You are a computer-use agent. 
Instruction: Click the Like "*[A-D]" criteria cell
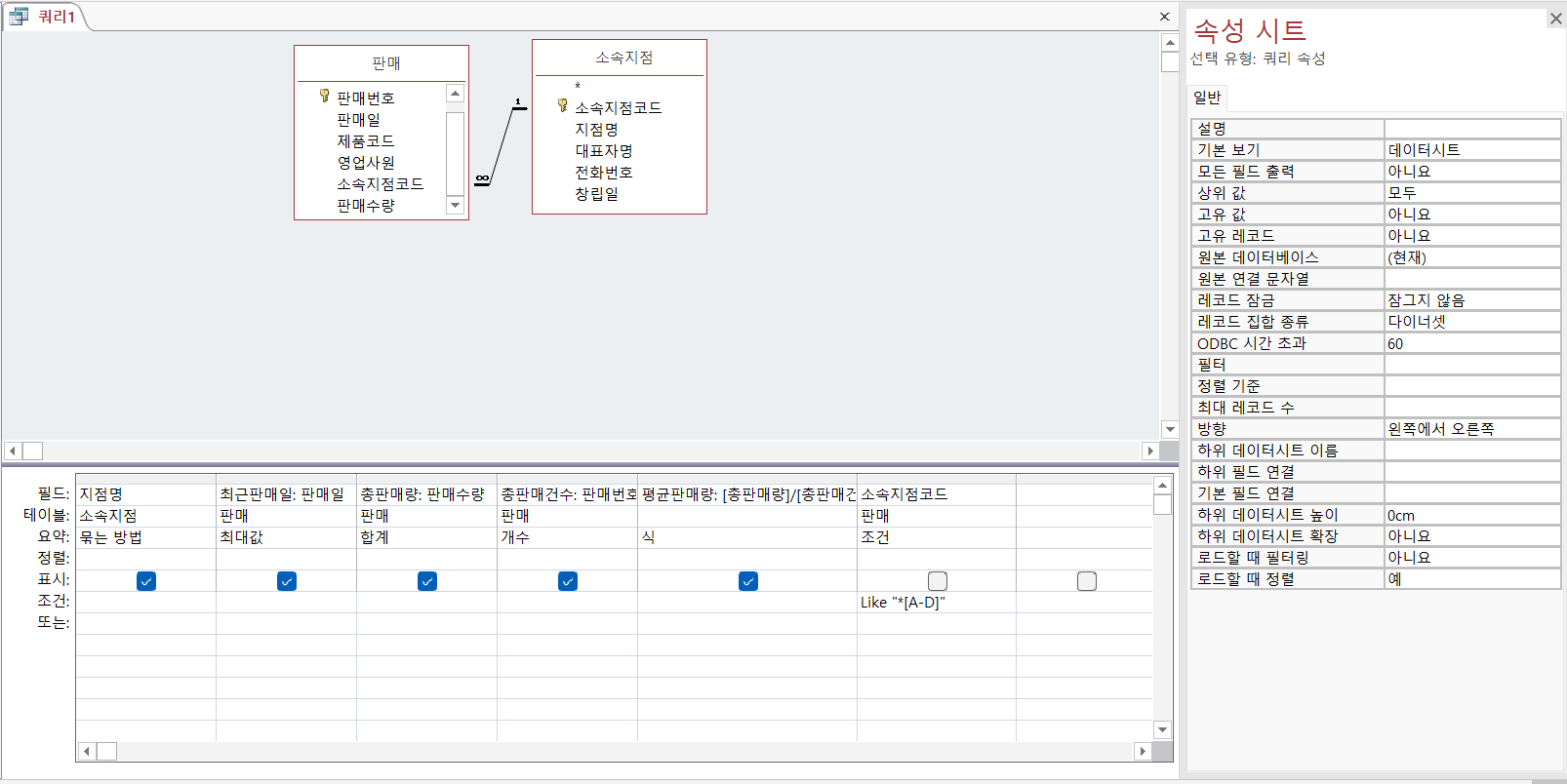click(x=935, y=603)
